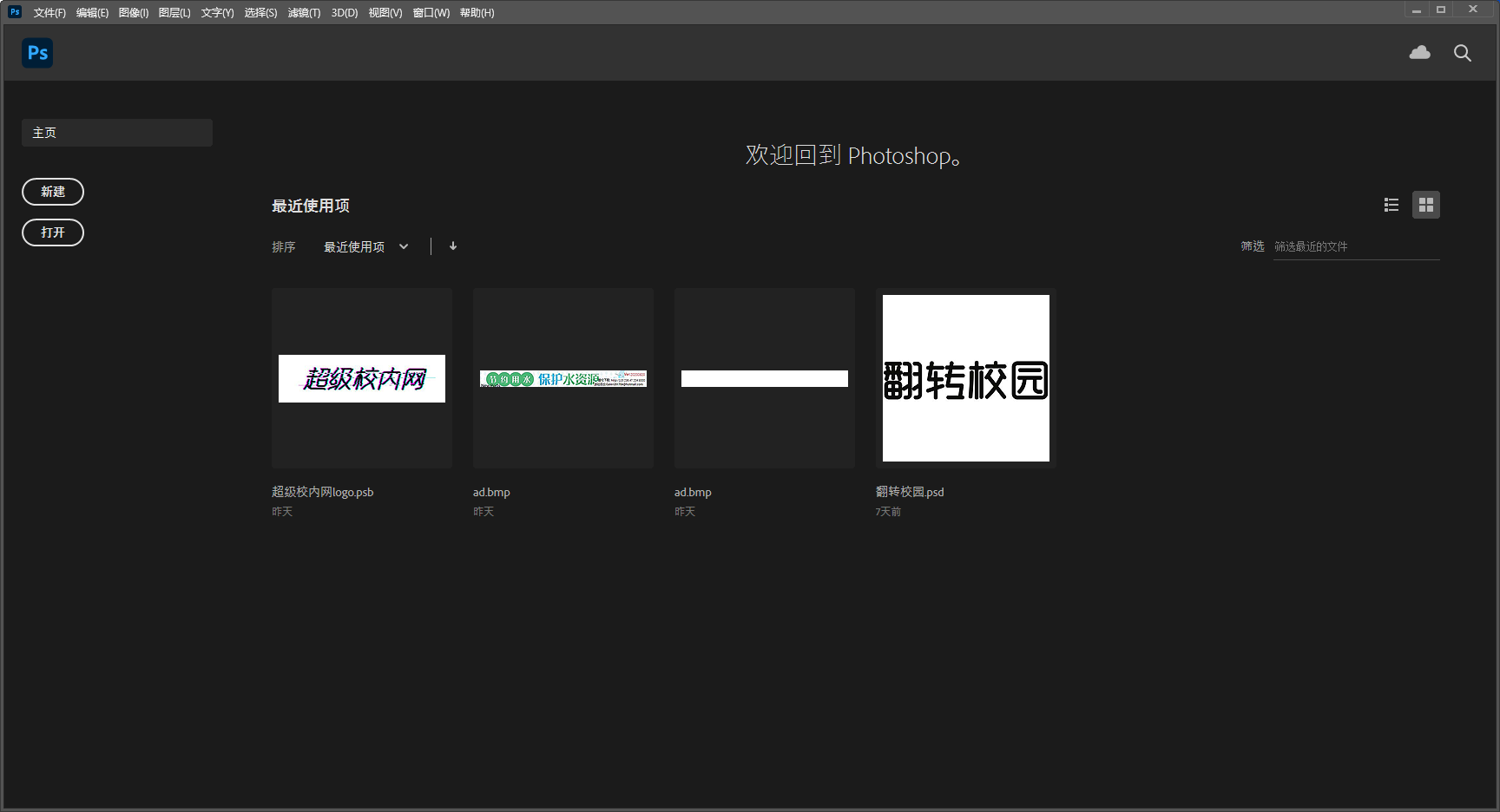This screenshot has width=1500, height=812.
Task: Click the 打开 button
Action: (53, 232)
